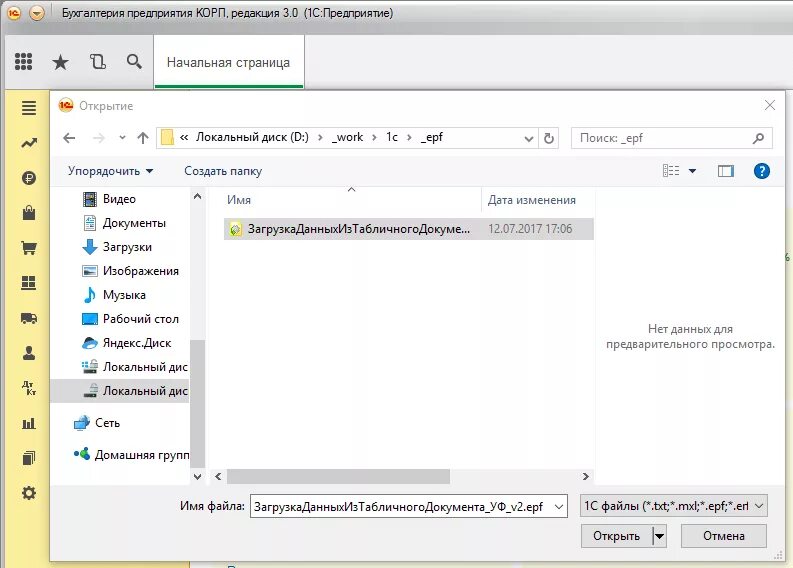
Task: Open the warehouse grid section icon
Action: tap(29, 283)
